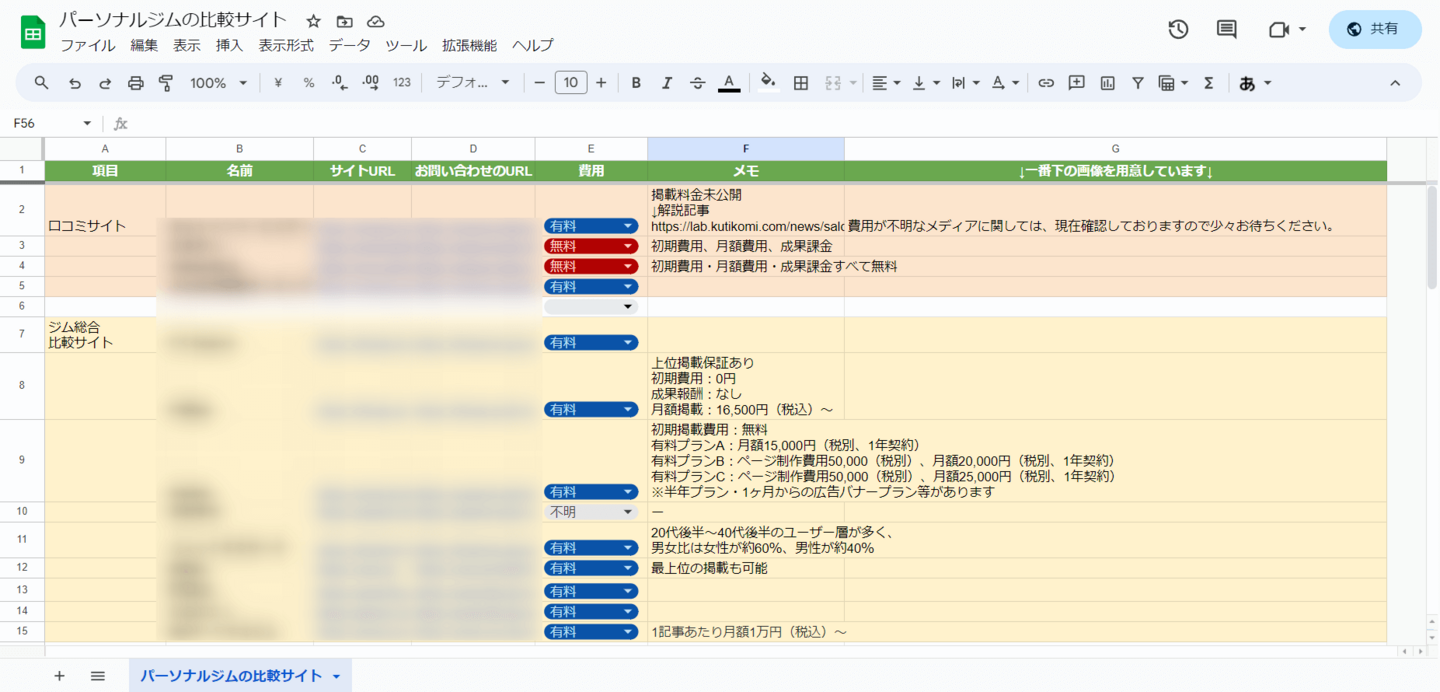Click the functions sigma icon

click(1208, 83)
